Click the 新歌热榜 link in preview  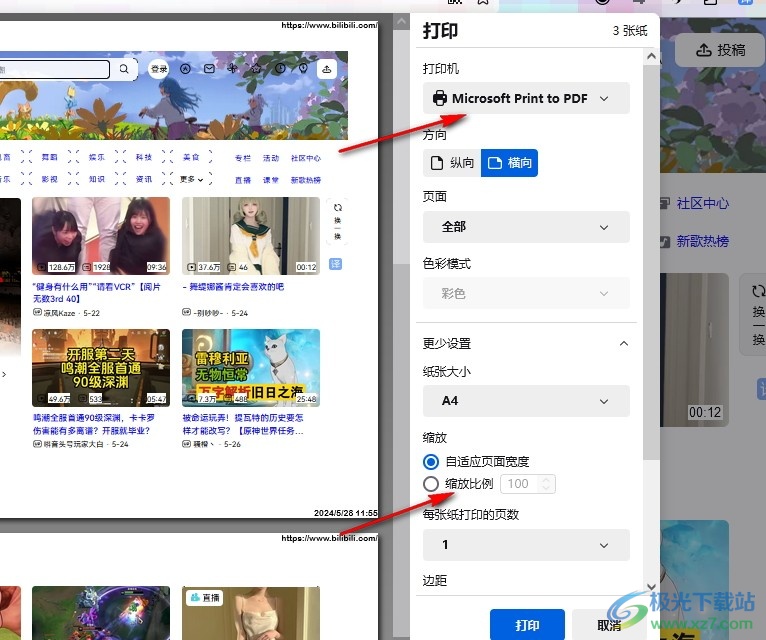pos(306,180)
